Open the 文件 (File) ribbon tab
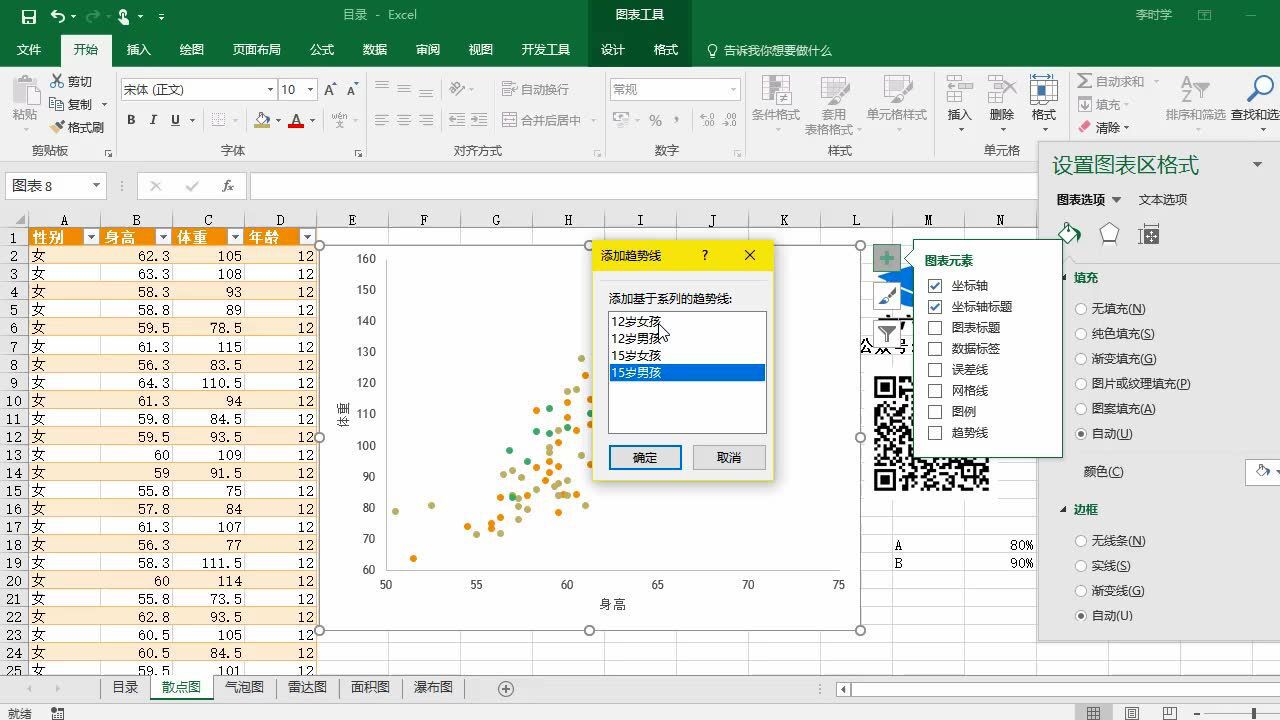 [x=29, y=50]
